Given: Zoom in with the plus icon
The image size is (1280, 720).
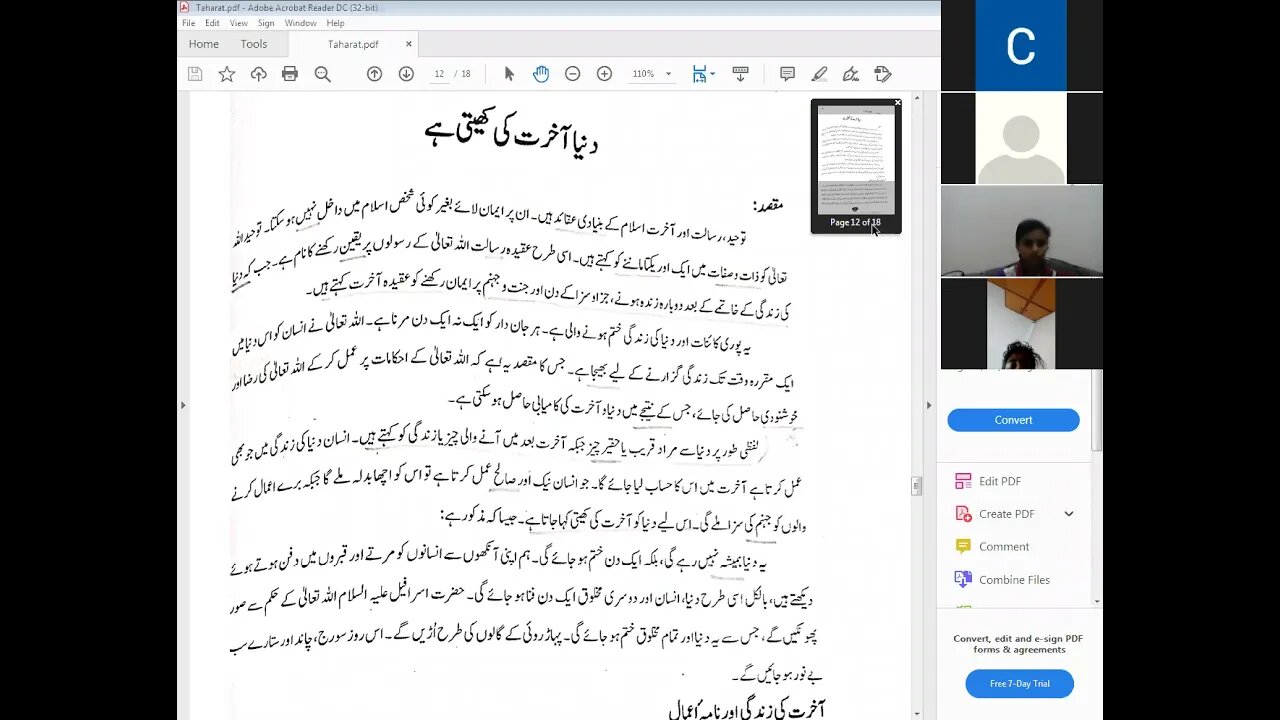Looking at the screenshot, I should click(x=604, y=74).
